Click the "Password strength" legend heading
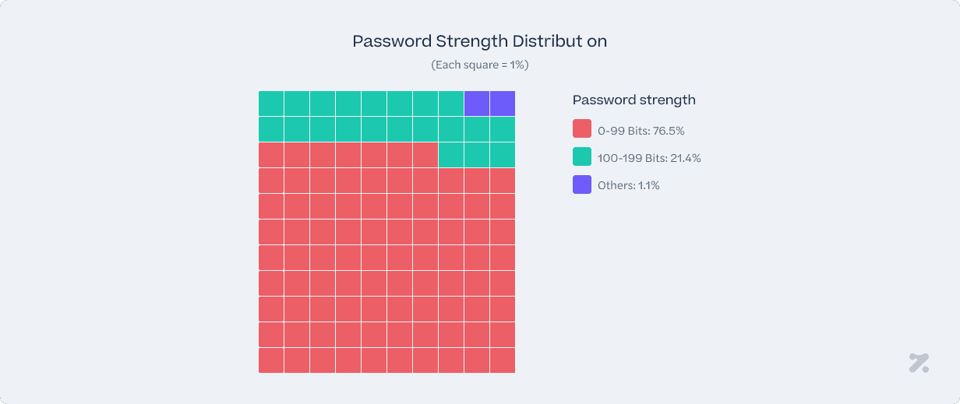The width and height of the screenshot is (960, 404). coord(634,100)
